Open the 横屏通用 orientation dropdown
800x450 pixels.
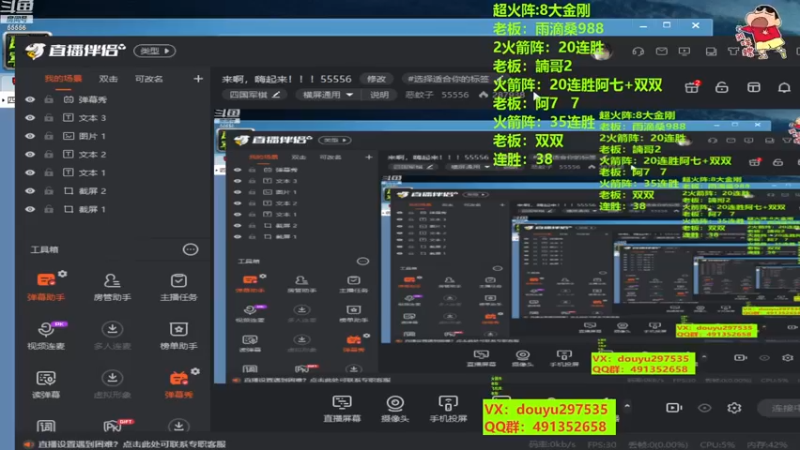[328, 95]
